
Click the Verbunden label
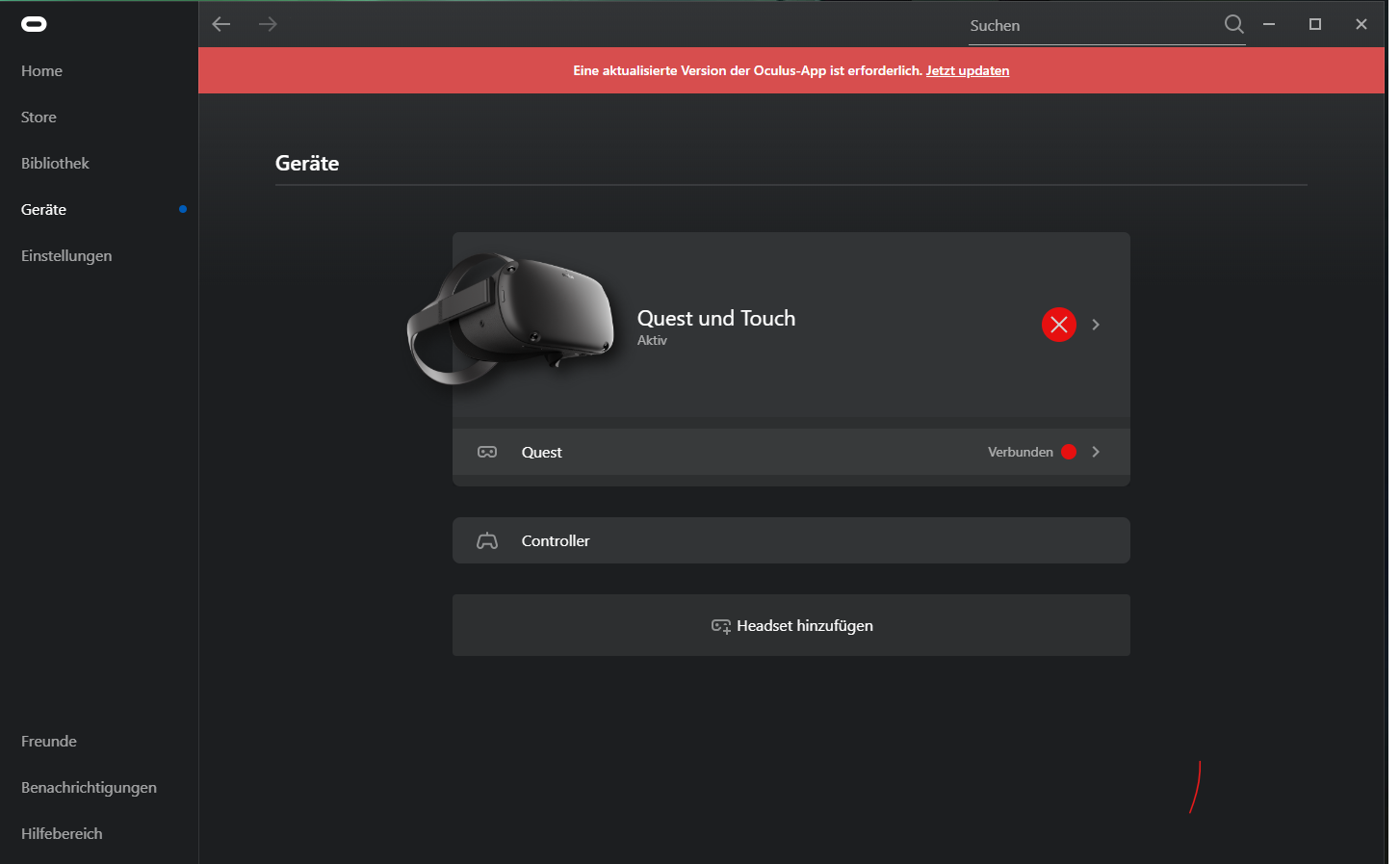[x=1021, y=452]
